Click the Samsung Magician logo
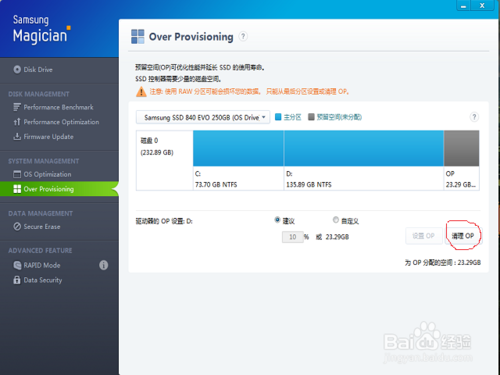The width and height of the screenshot is (500, 375). coord(41,29)
